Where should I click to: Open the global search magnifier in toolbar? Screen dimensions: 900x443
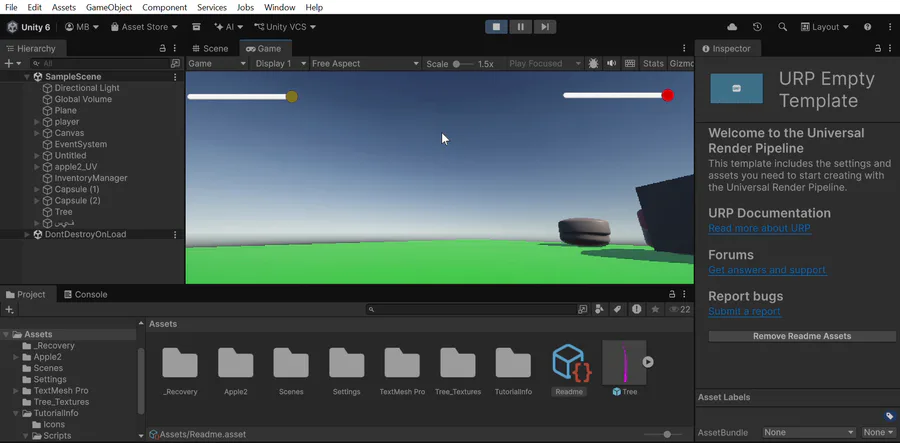[782, 27]
